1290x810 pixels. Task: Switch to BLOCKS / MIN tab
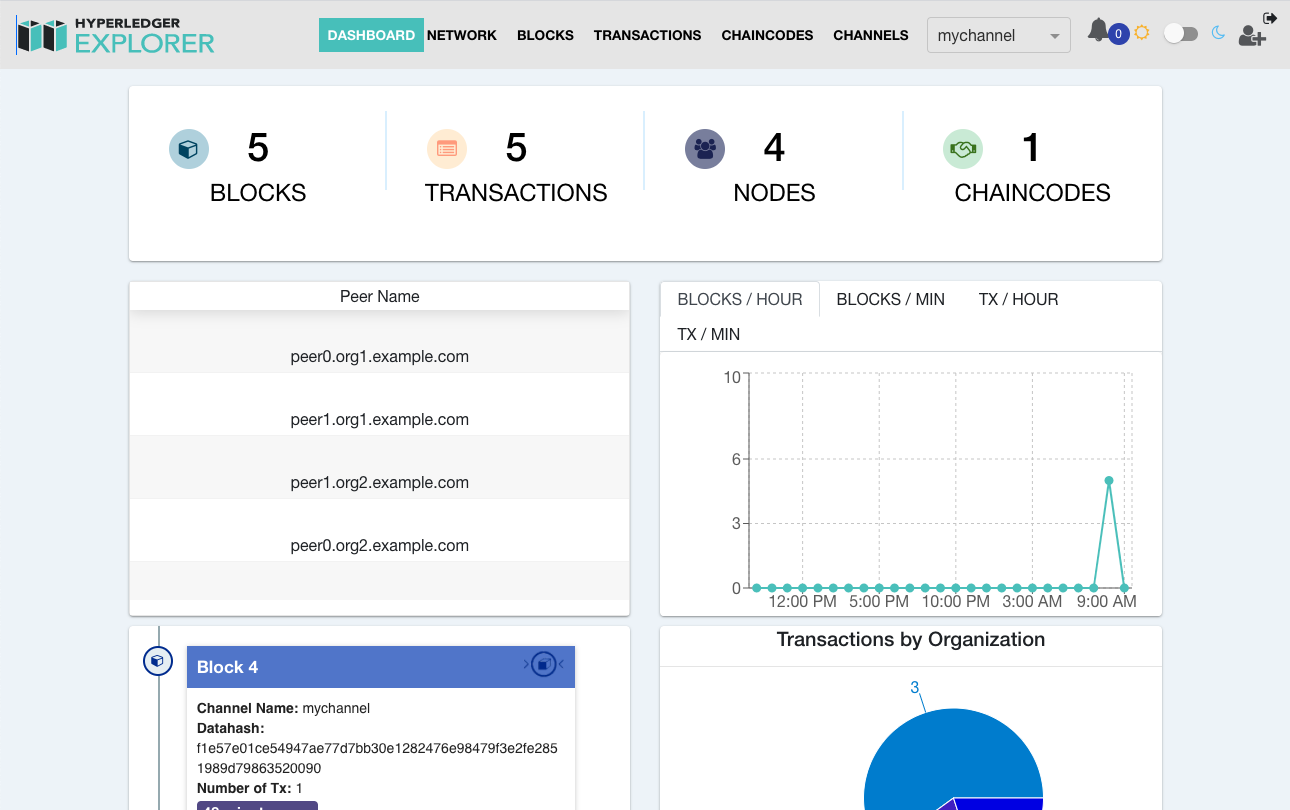pyautogui.click(x=890, y=299)
